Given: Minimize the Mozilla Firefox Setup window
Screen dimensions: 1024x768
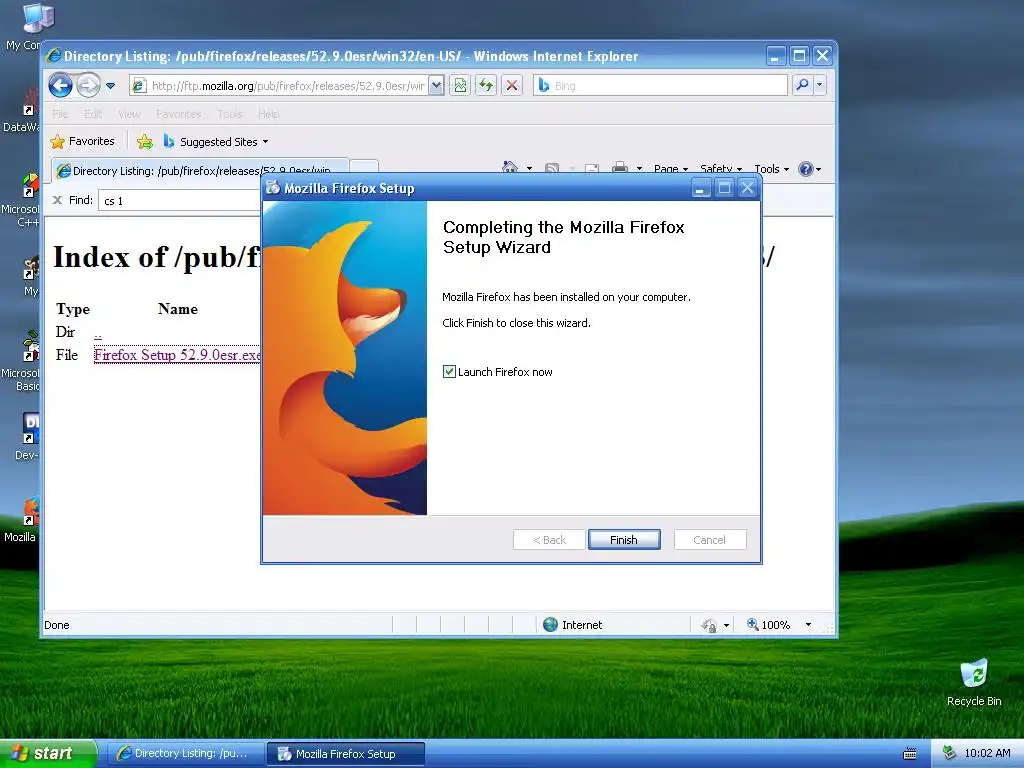Looking at the screenshot, I should (x=700, y=189).
